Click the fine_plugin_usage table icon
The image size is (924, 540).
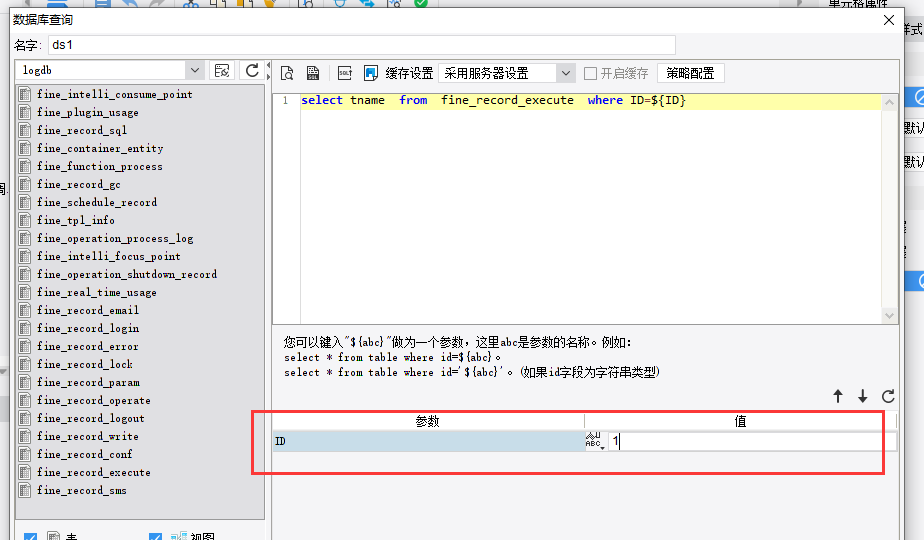[25, 113]
